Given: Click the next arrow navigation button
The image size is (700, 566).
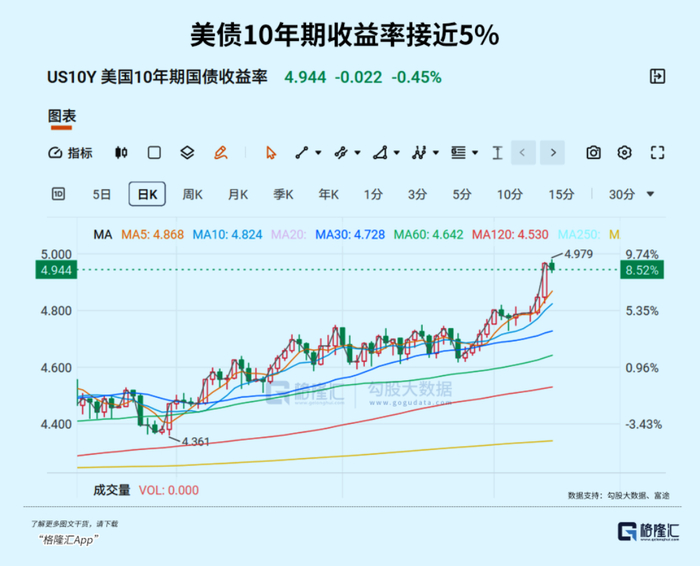Looking at the screenshot, I should (x=553, y=153).
